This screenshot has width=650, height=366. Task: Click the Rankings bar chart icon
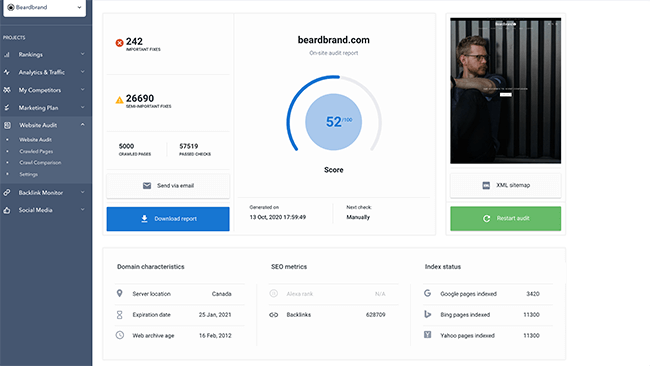point(7,54)
